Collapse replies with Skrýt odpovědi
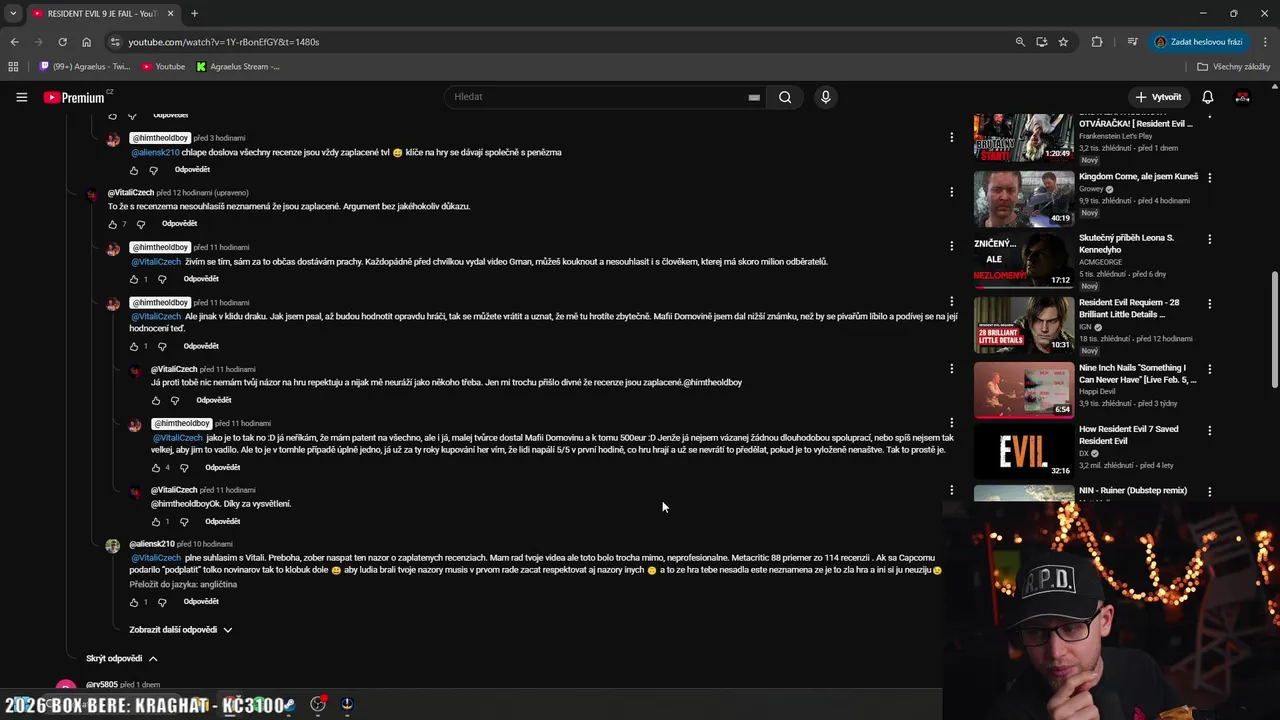 coord(122,659)
